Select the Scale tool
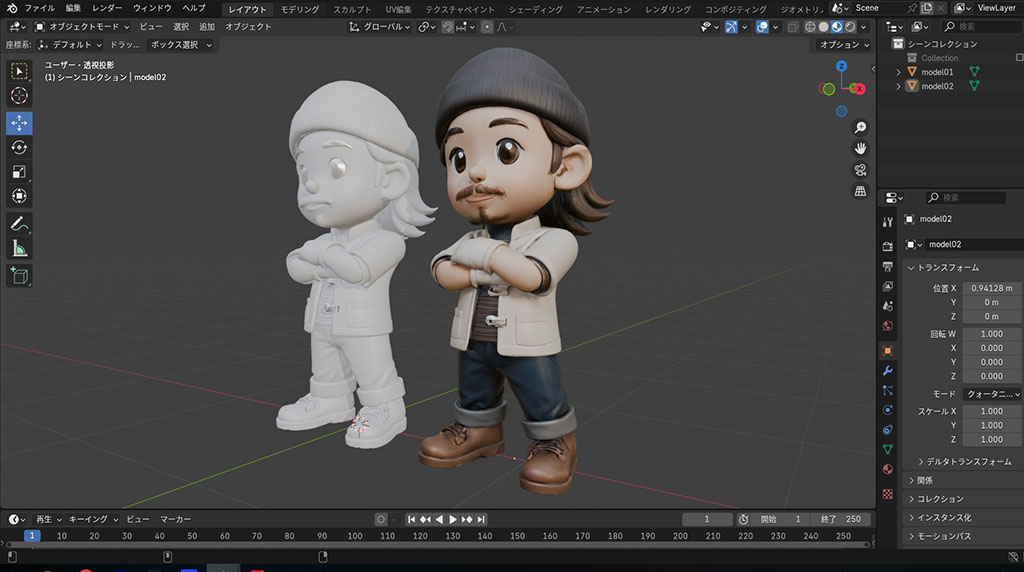This screenshot has width=1024, height=572. click(19, 172)
